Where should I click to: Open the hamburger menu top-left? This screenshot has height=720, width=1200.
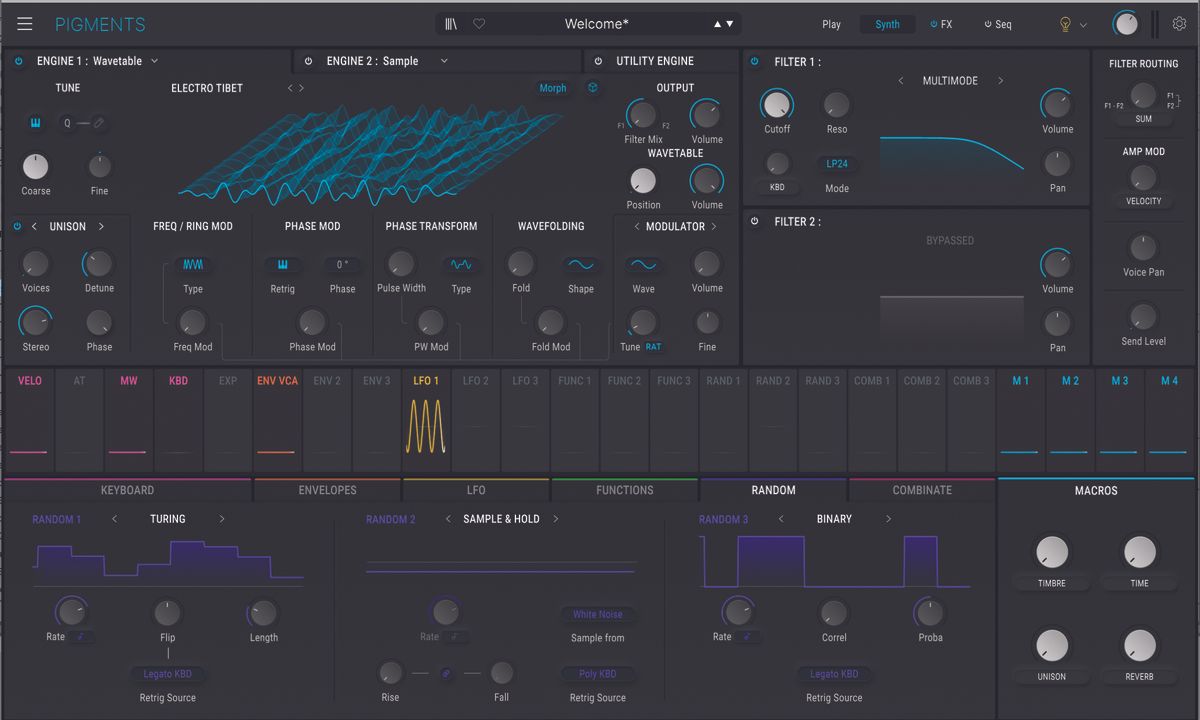(25, 23)
